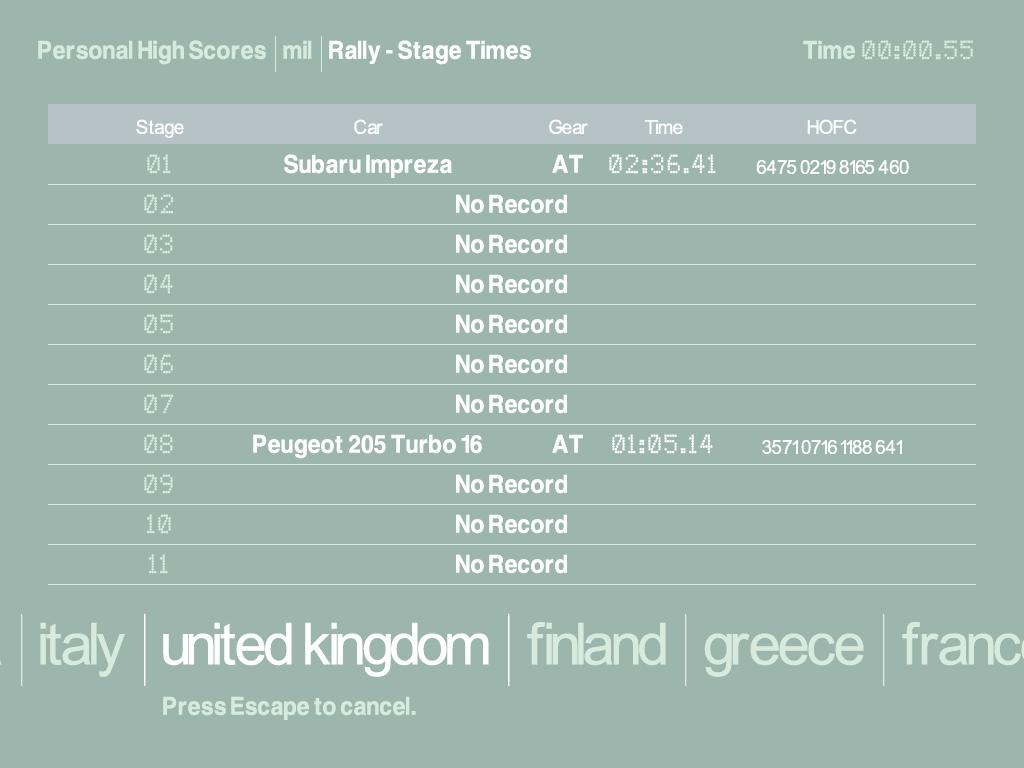Select the Stage 02 No Record row
The width and height of the screenshot is (1024, 768).
tap(511, 205)
